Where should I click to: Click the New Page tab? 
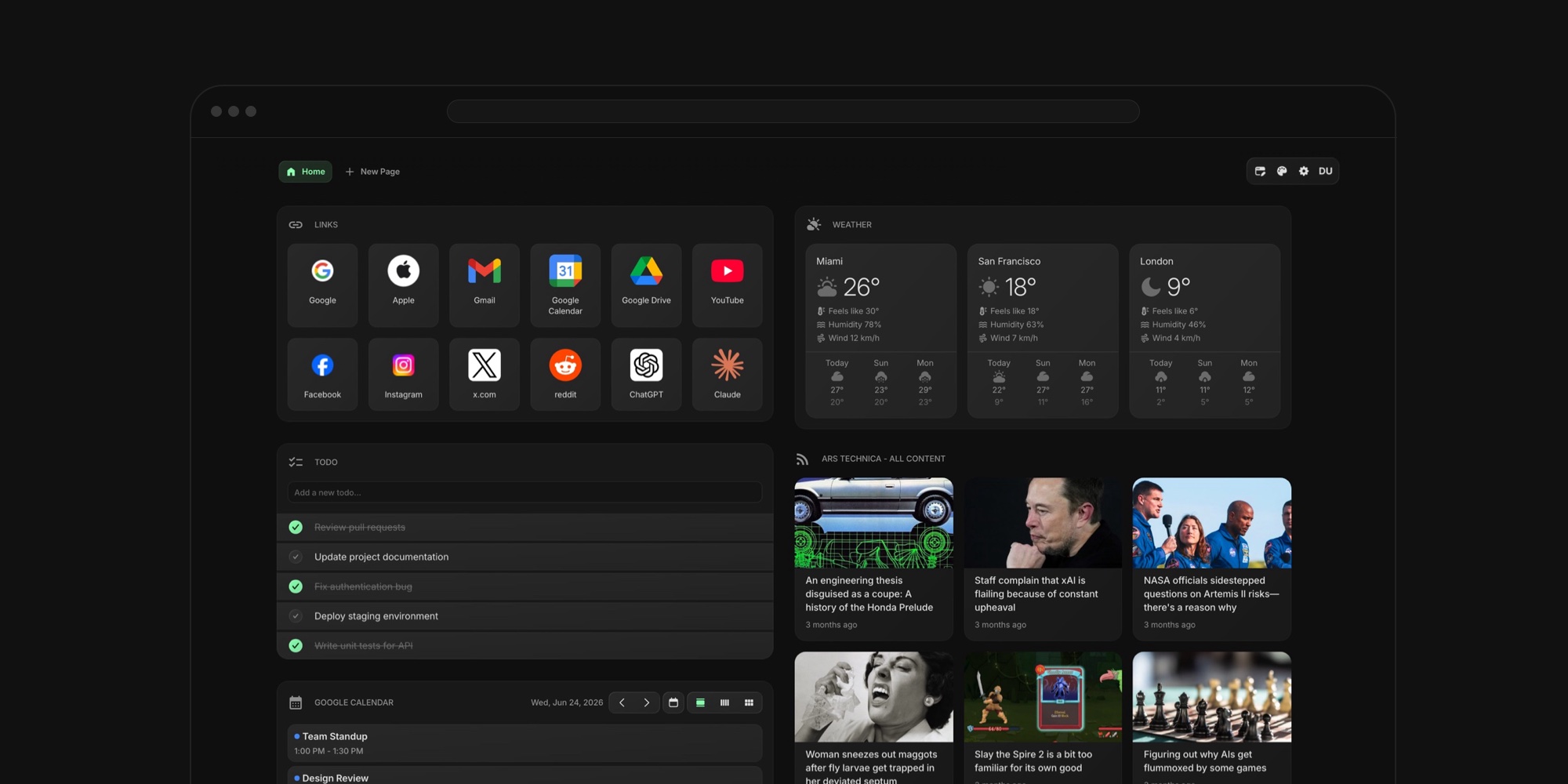click(372, 172)
